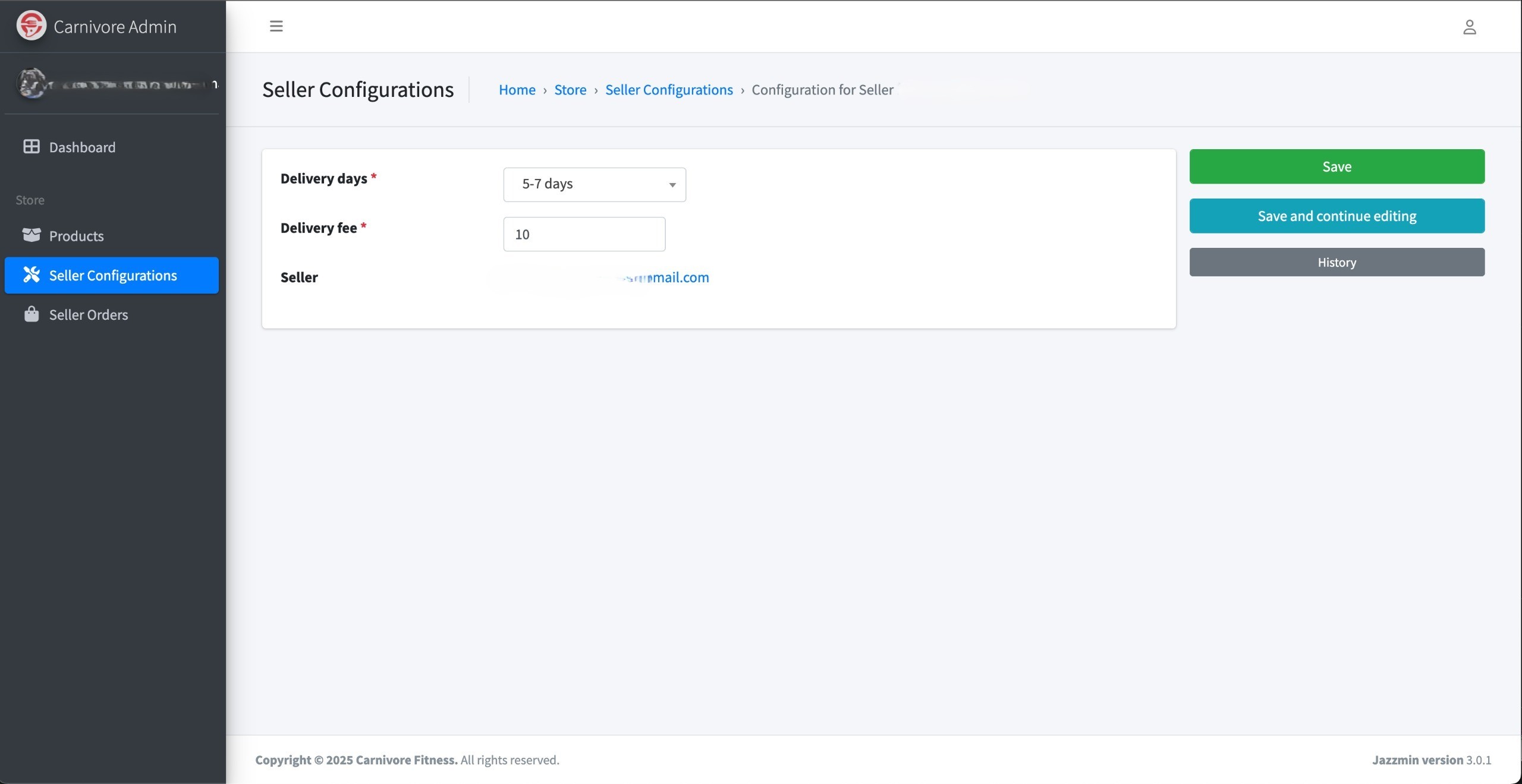
Task: Open the History button
Action: [x=1337, y=262]
